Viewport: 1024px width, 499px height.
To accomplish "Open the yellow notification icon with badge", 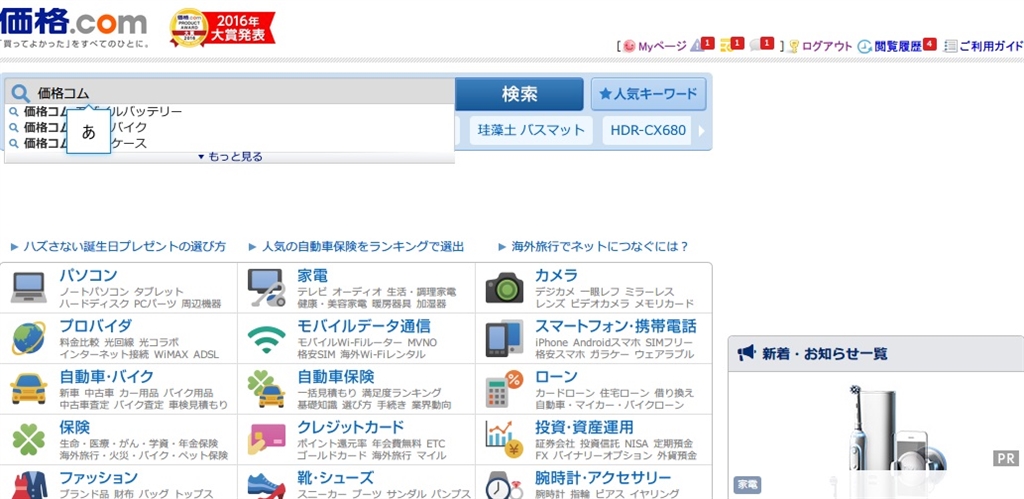I will pos(732,44).
